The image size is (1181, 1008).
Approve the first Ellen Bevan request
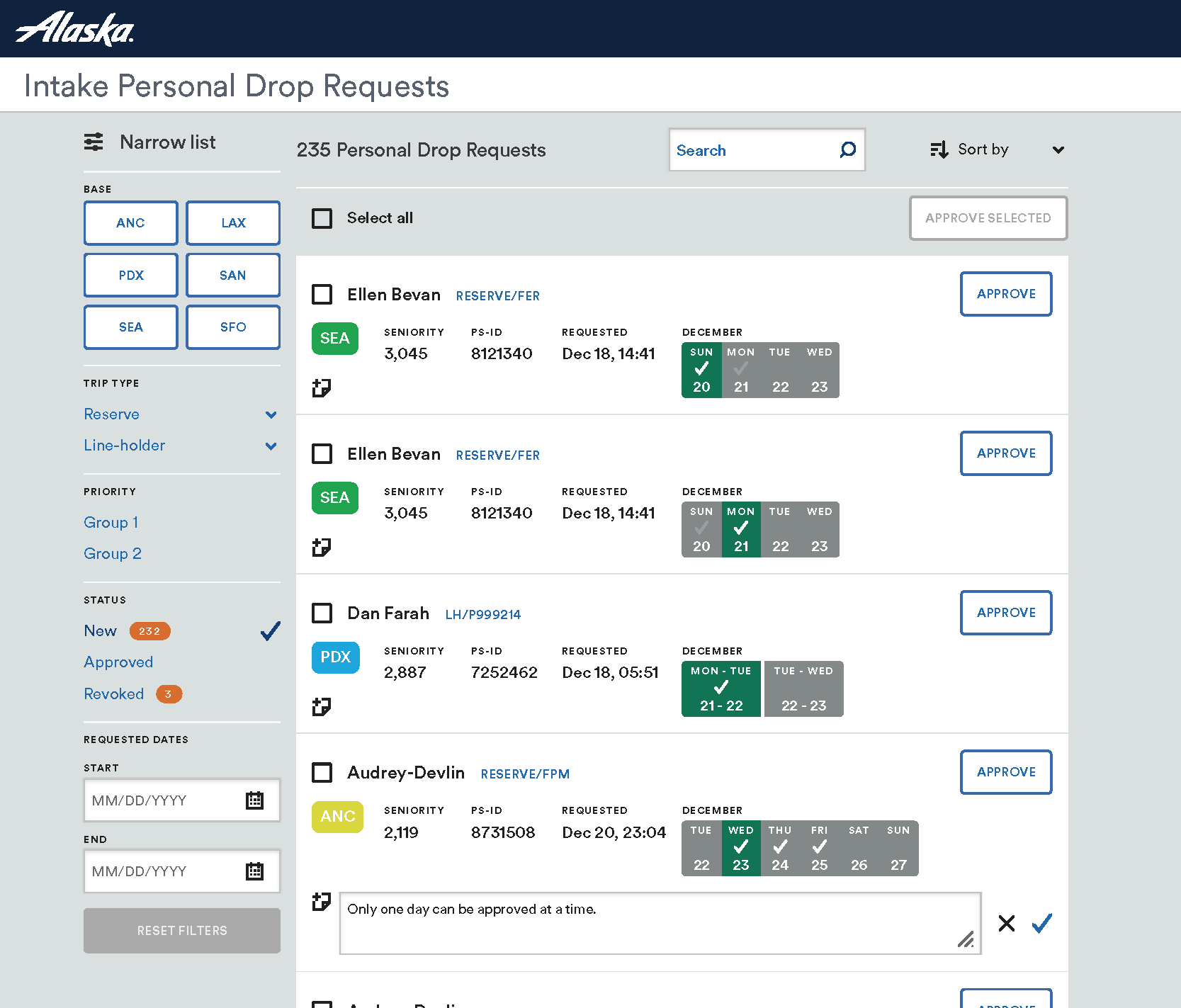point(1006,294)
